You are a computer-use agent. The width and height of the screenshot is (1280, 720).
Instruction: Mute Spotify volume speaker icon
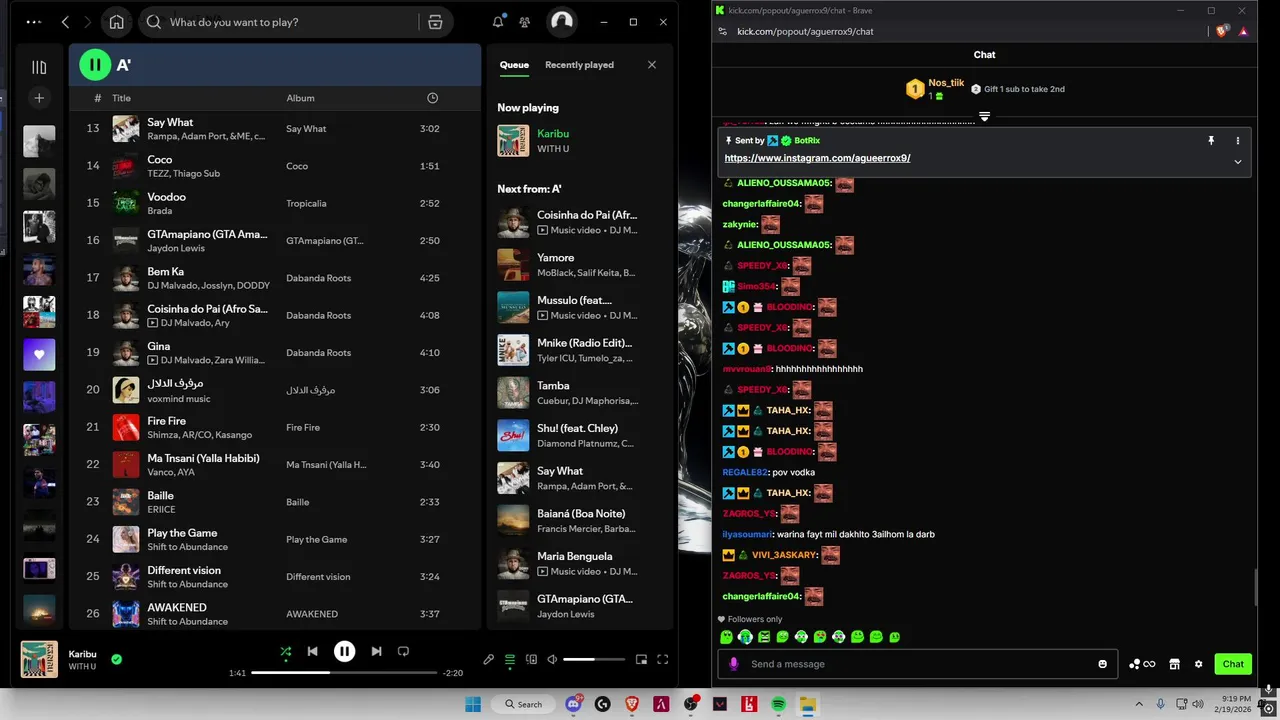click(x=553, y=660)
